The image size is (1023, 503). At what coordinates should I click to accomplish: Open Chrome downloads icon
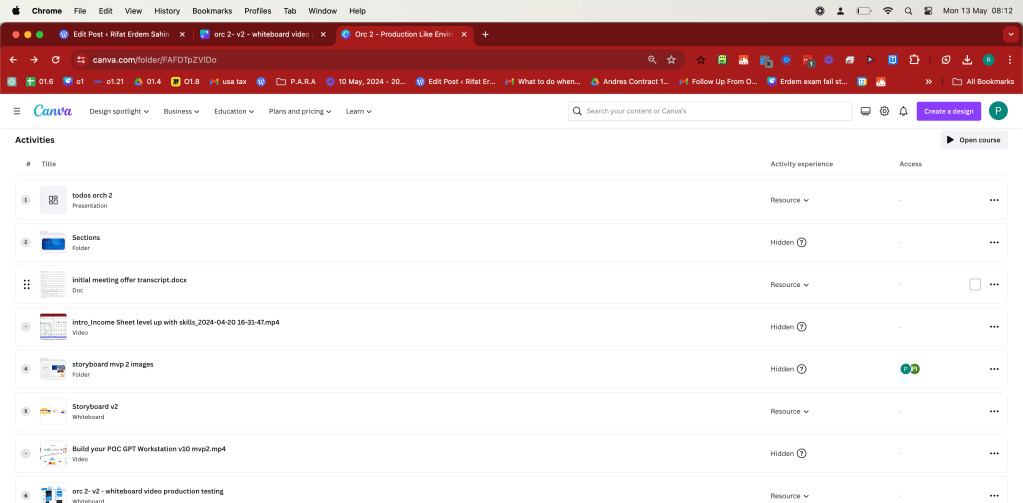(967, 60)
